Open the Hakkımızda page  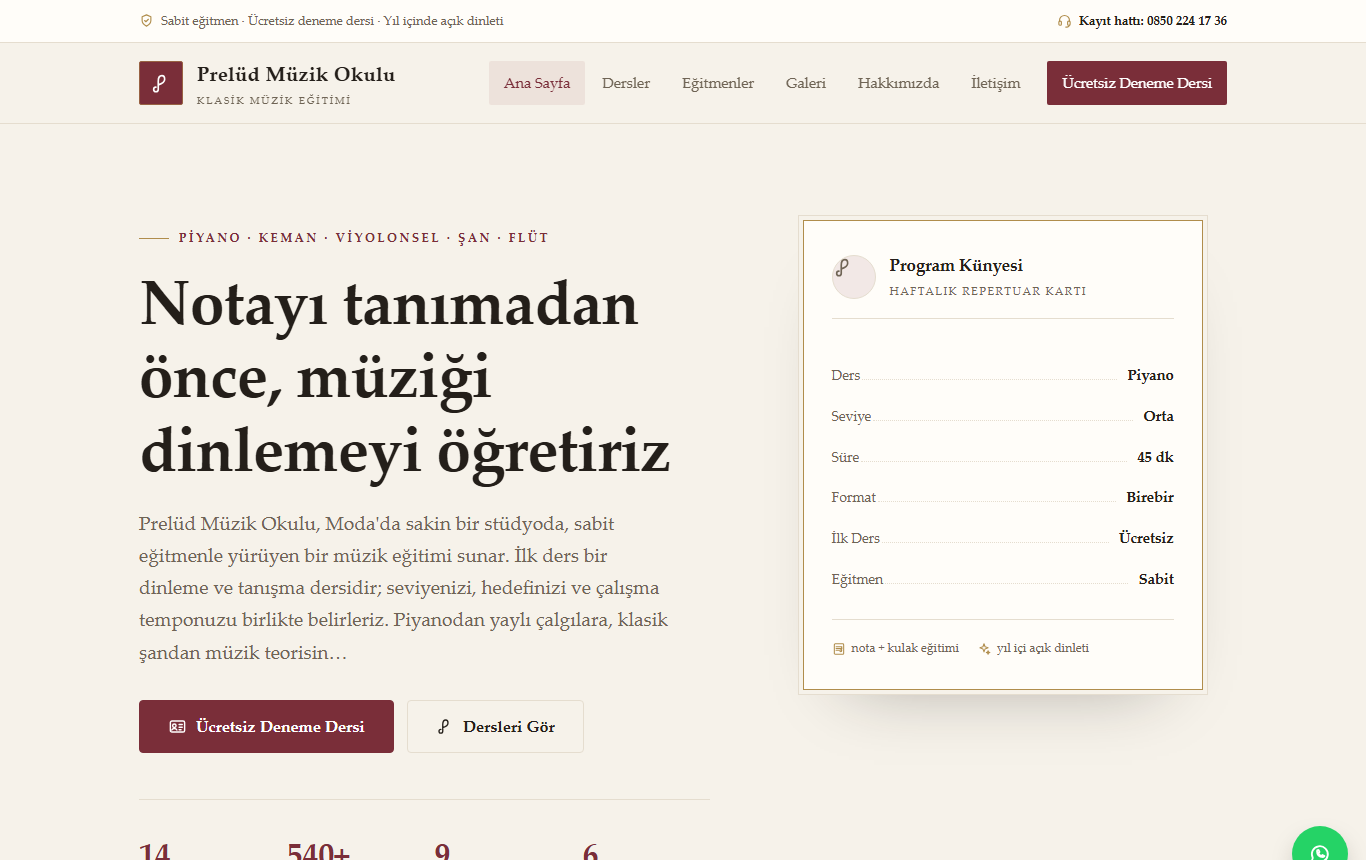tap(899, 83)
